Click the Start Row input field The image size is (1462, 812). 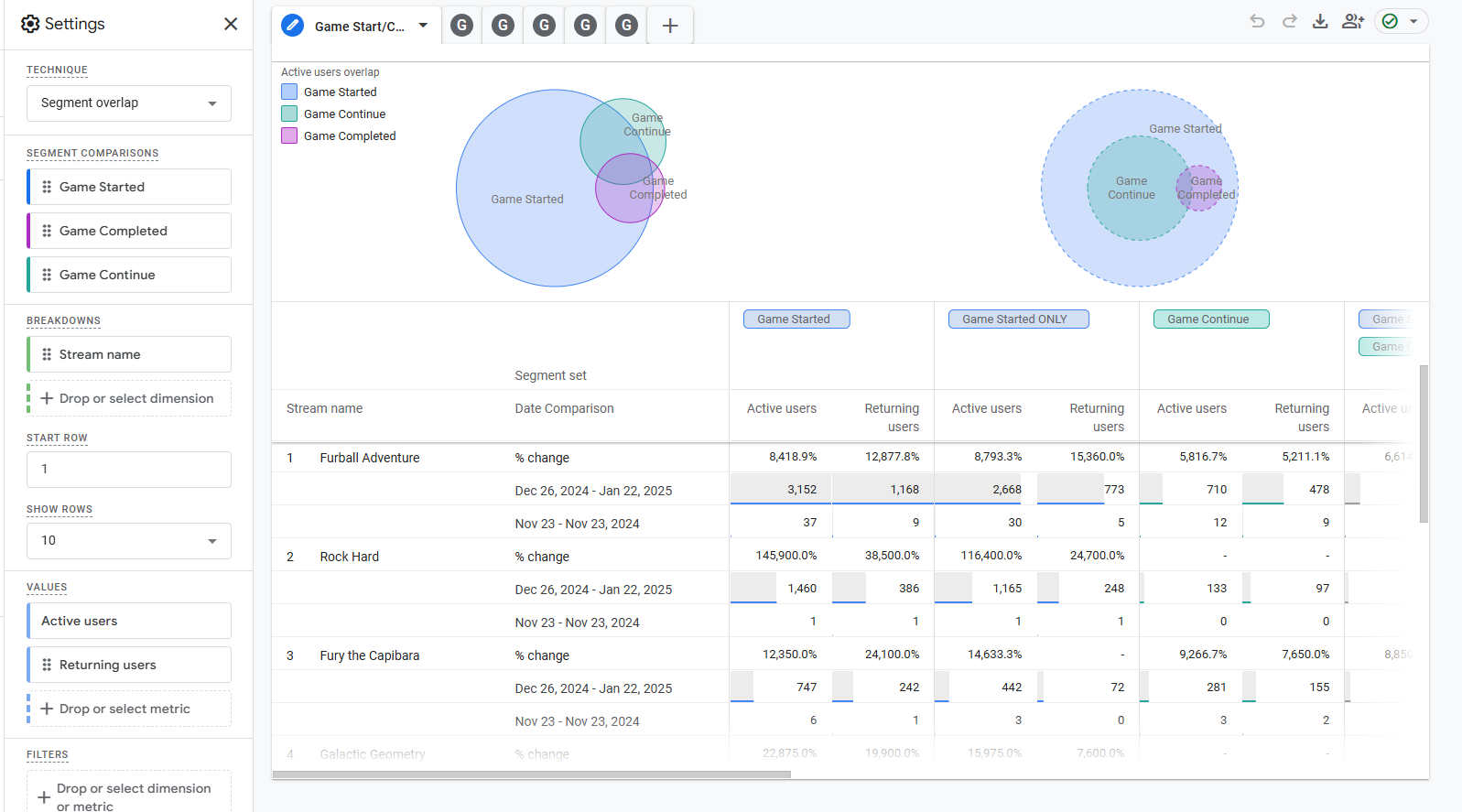coord(129,470)
